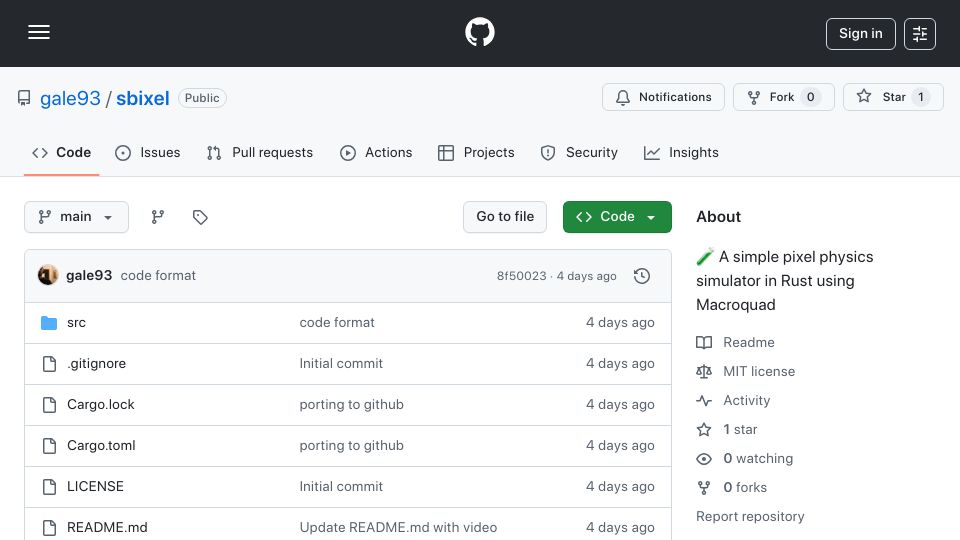This screenshot has width=960, height=540.
Task: Go to GitHub home via Octocat logo
Action: coord(479,32)
